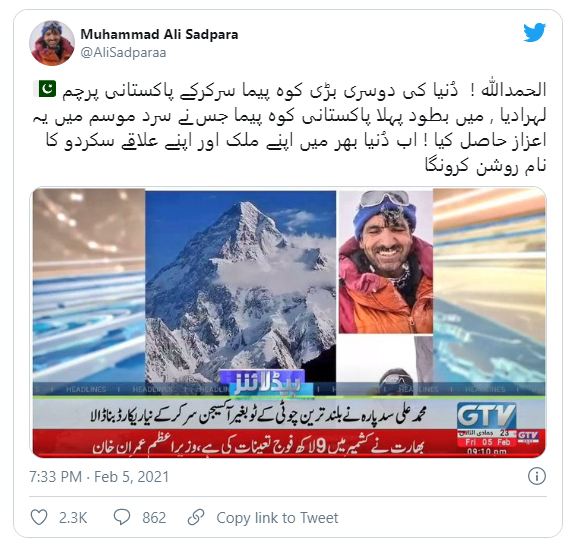Click the GTV channel logo
Screen dimensions: 569x547
click(x=486, y=416)
